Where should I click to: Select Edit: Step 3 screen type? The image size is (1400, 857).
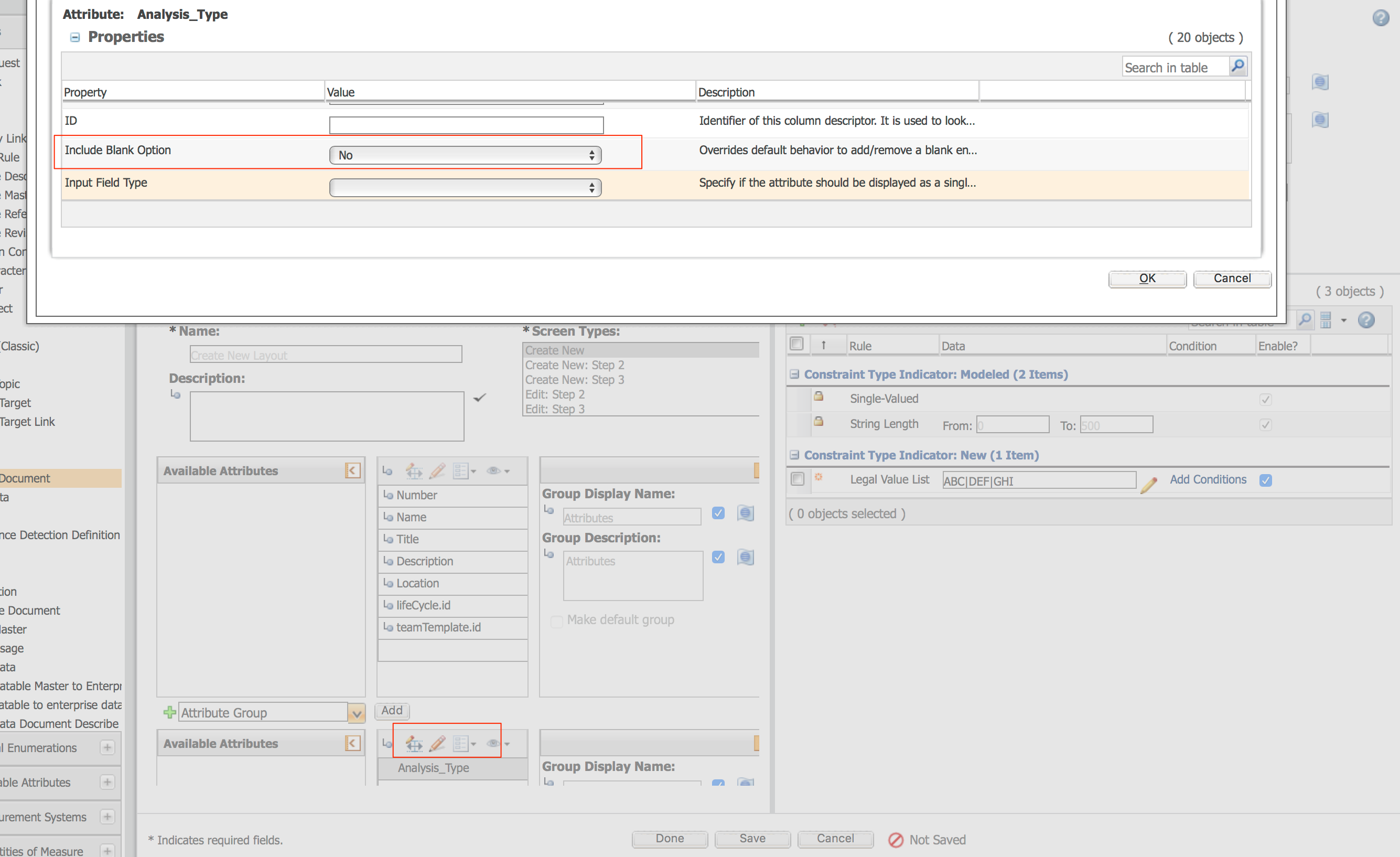[641, 409]
